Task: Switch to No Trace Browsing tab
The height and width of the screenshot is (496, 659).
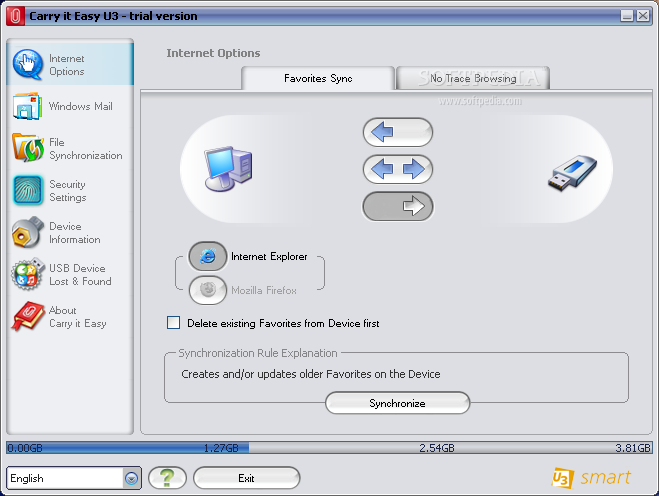Action: [473, 78]
